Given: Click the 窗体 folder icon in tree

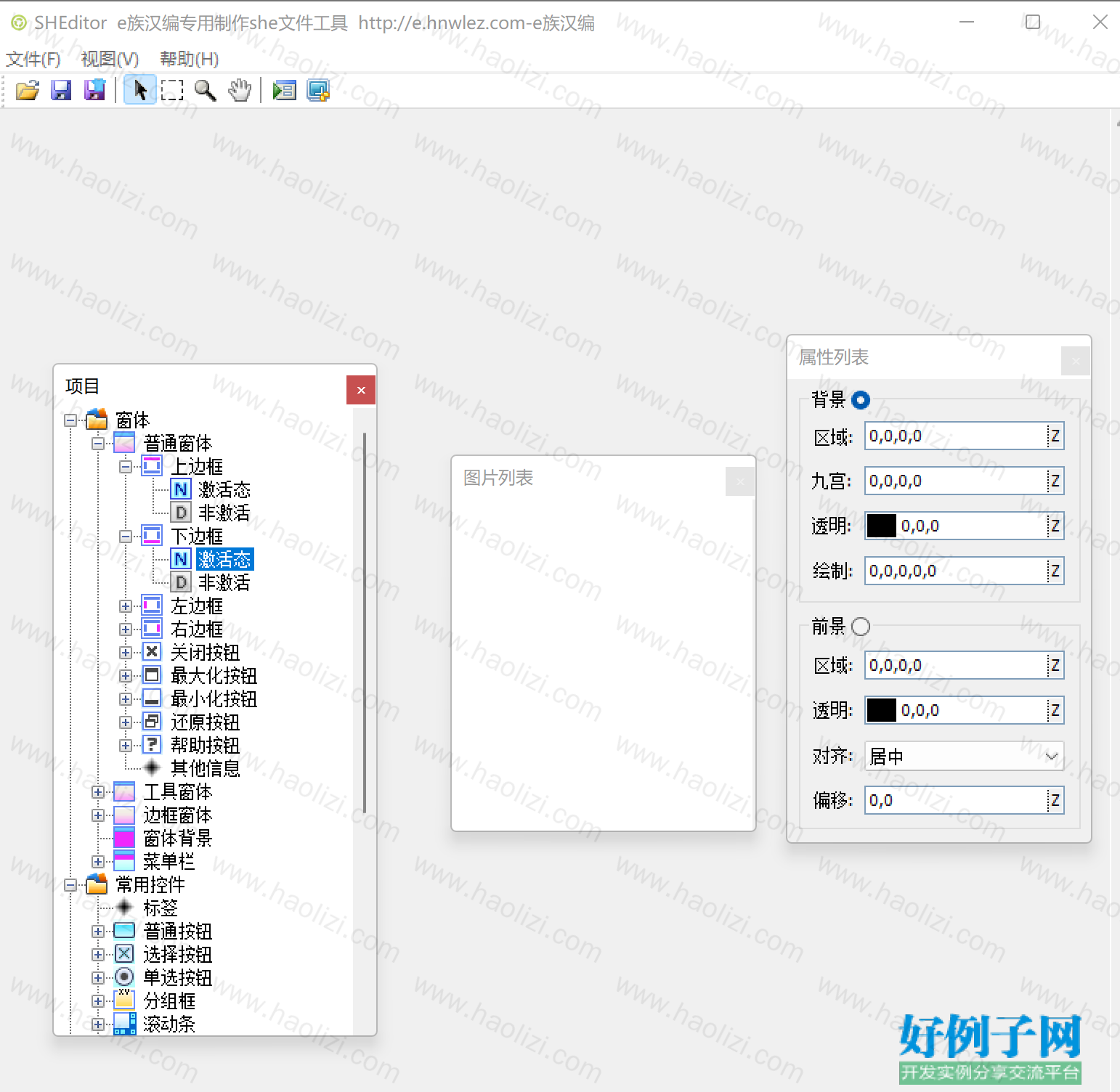Looking at the screenshot, I should (97, 420).
